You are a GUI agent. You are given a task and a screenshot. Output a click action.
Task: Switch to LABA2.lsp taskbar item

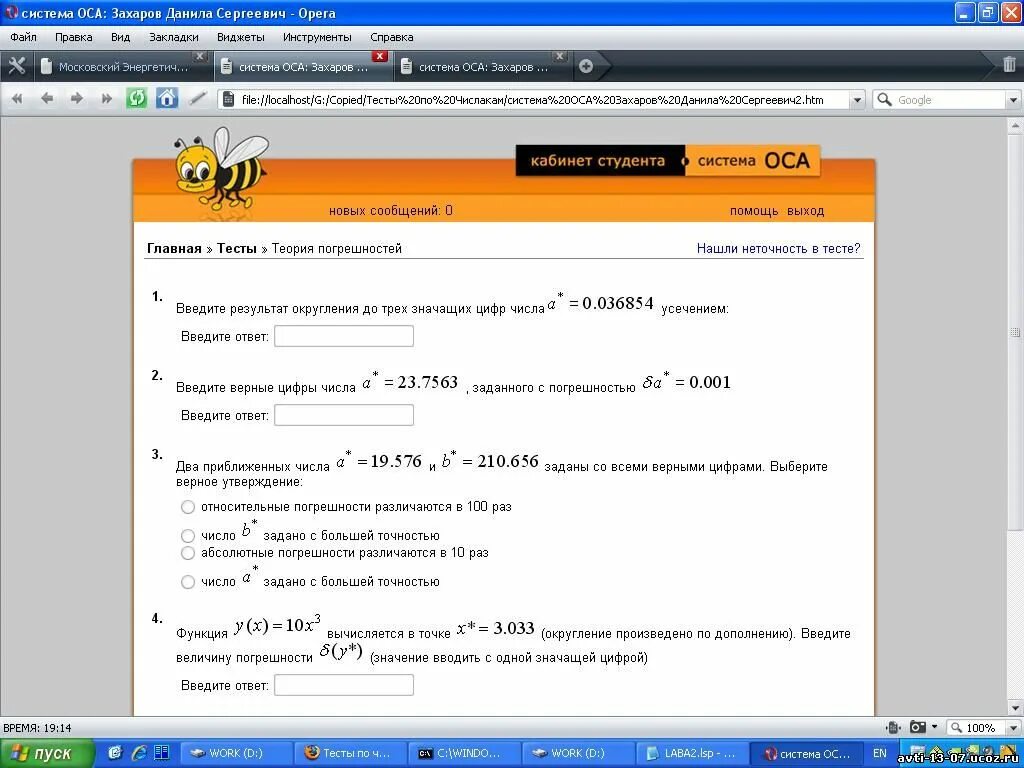coord(692,753)
